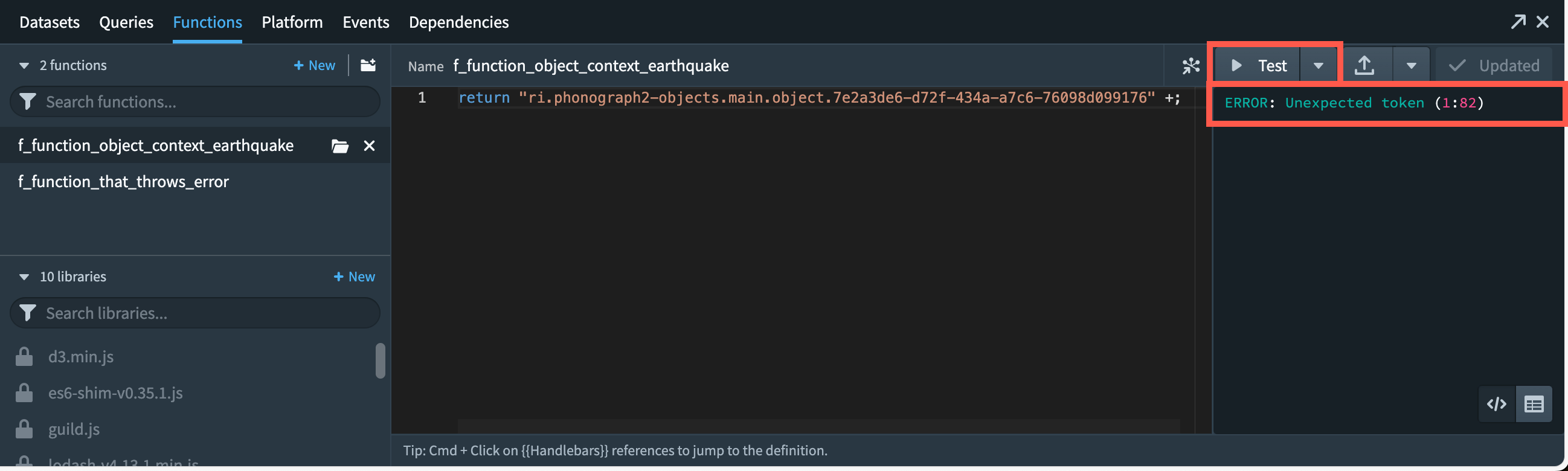Add a new library with + New
The height and width of the screenshot is (471, 1568).
(x=354, y=277)
